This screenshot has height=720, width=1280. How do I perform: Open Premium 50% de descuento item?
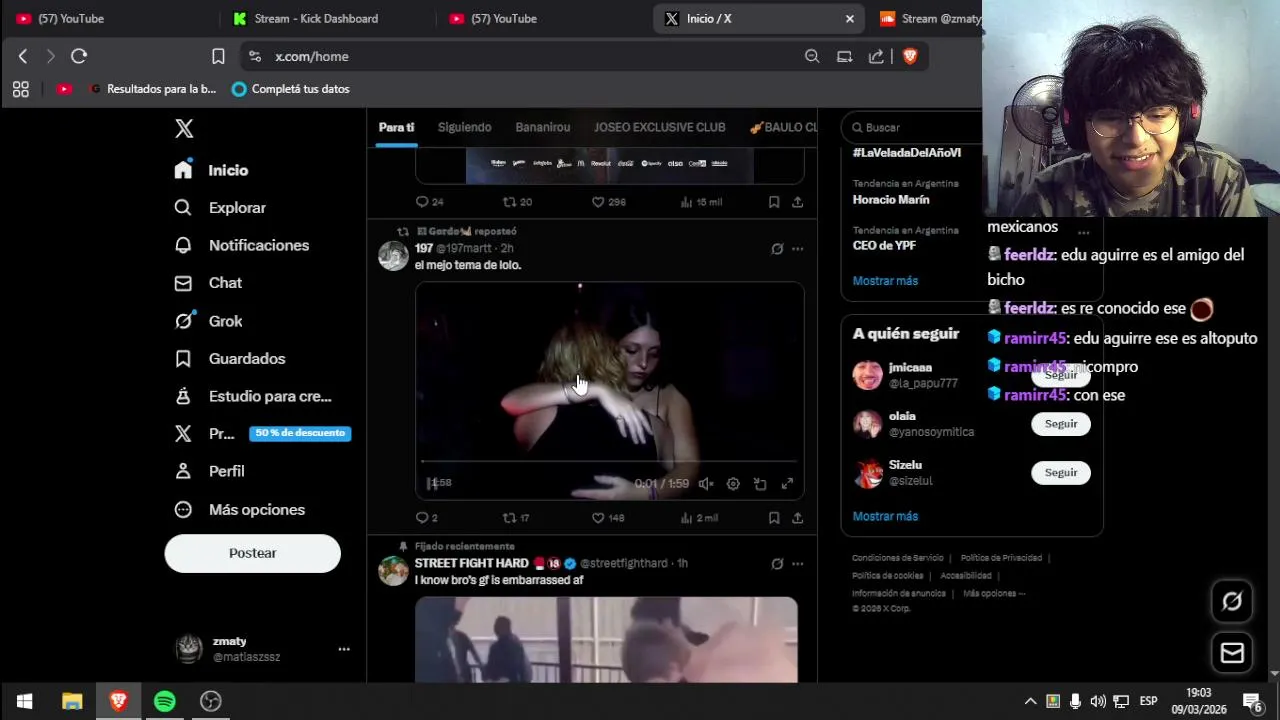coord(262,434)
